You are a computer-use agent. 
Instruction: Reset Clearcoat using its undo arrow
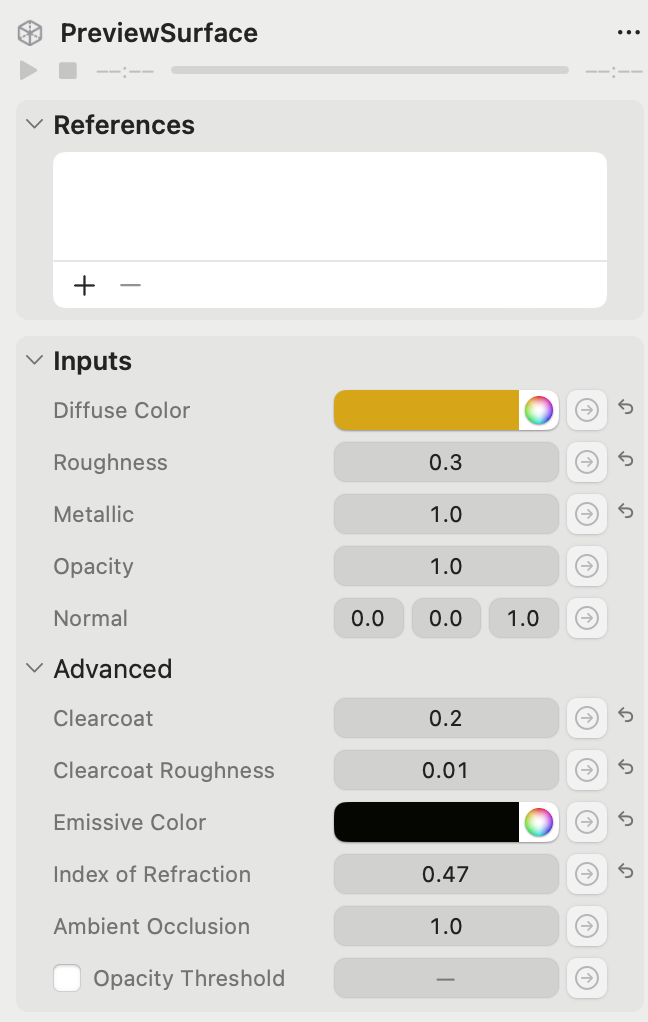(626, 716)
